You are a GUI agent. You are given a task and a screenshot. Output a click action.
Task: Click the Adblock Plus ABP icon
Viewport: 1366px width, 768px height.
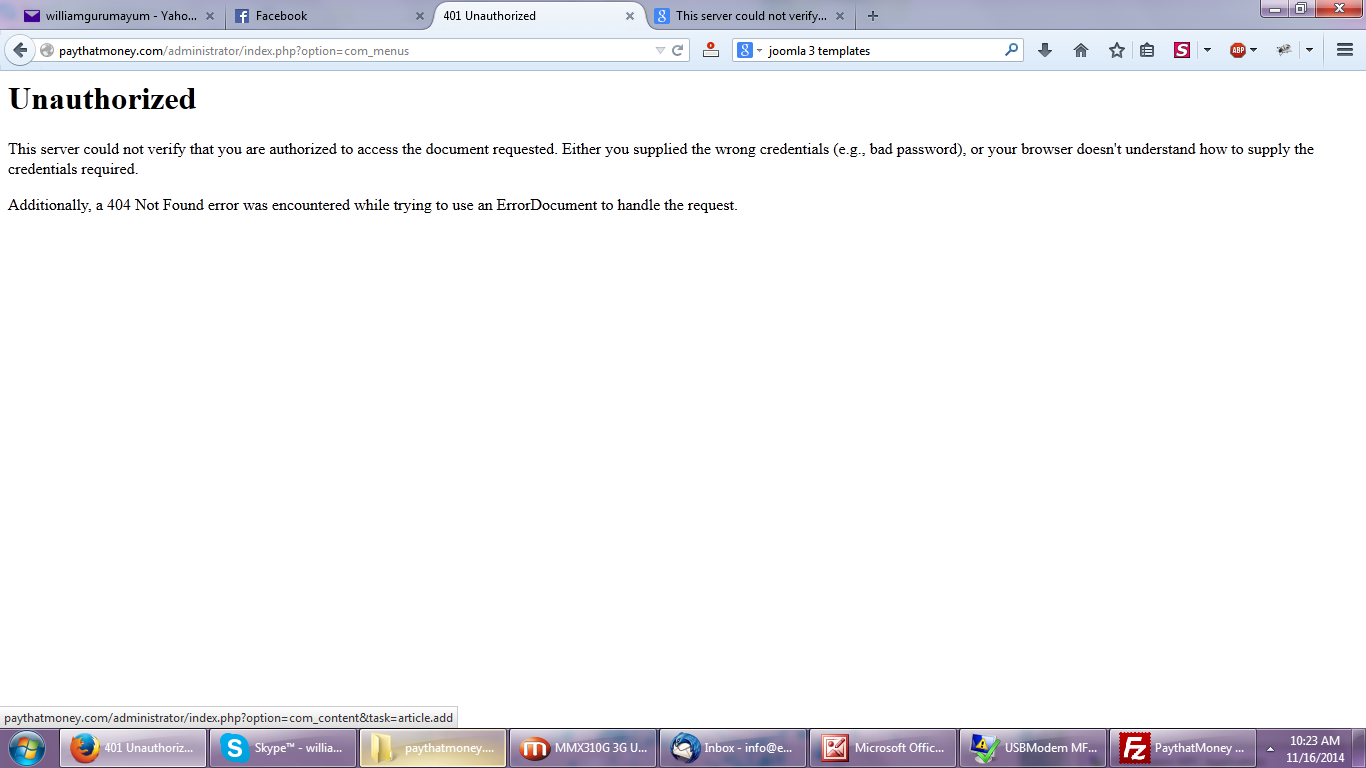(1238, 50)
